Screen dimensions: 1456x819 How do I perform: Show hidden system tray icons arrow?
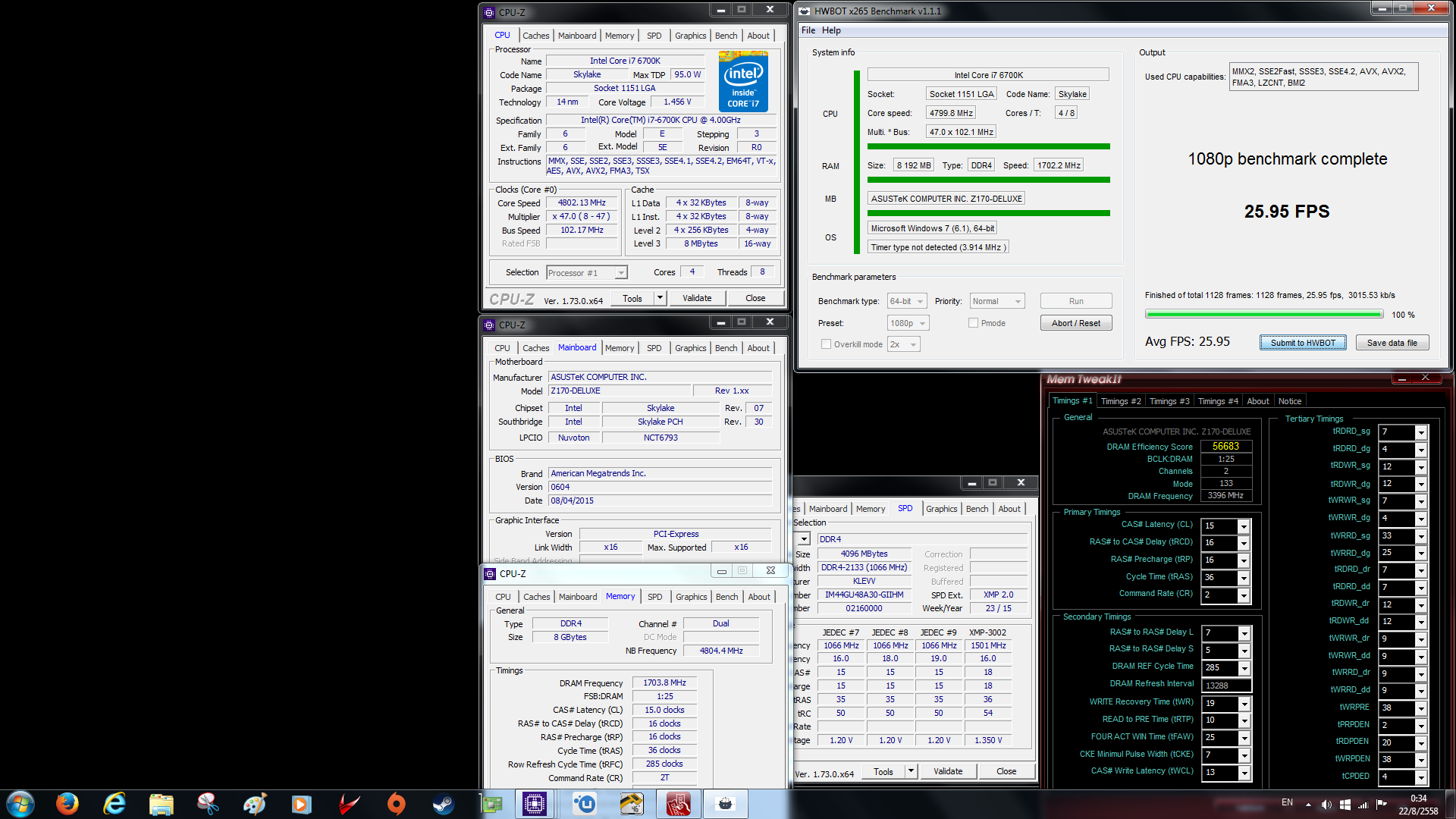tap(1308, 804)
